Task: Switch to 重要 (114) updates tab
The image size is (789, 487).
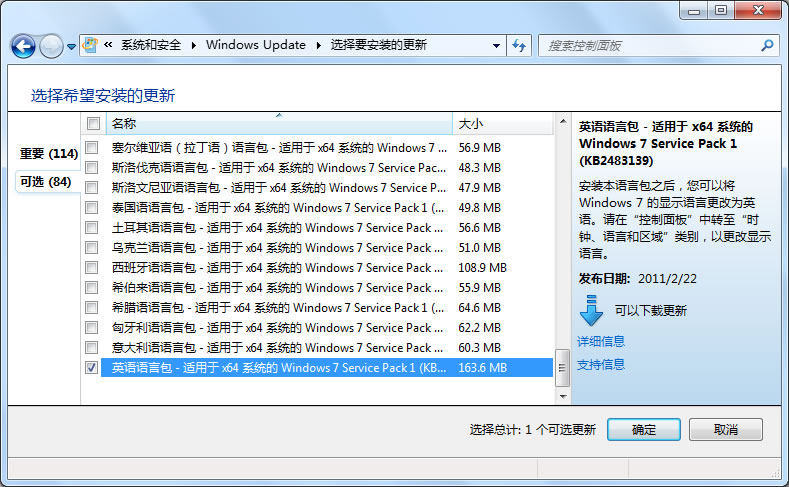Action: pyautogui.click(x=49, y=153)
